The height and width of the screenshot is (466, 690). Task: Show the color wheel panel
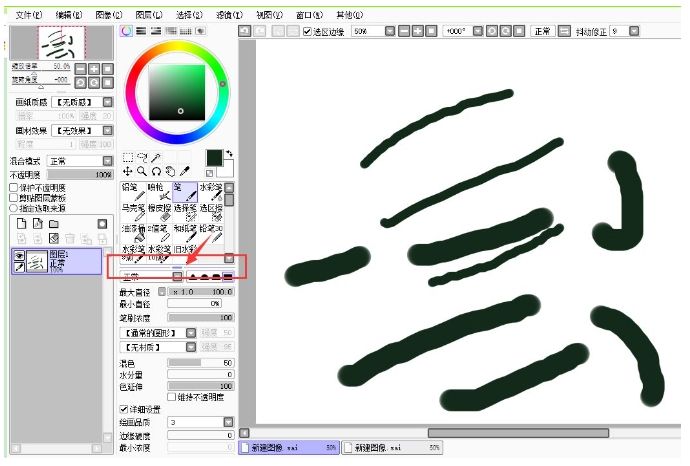126,31
